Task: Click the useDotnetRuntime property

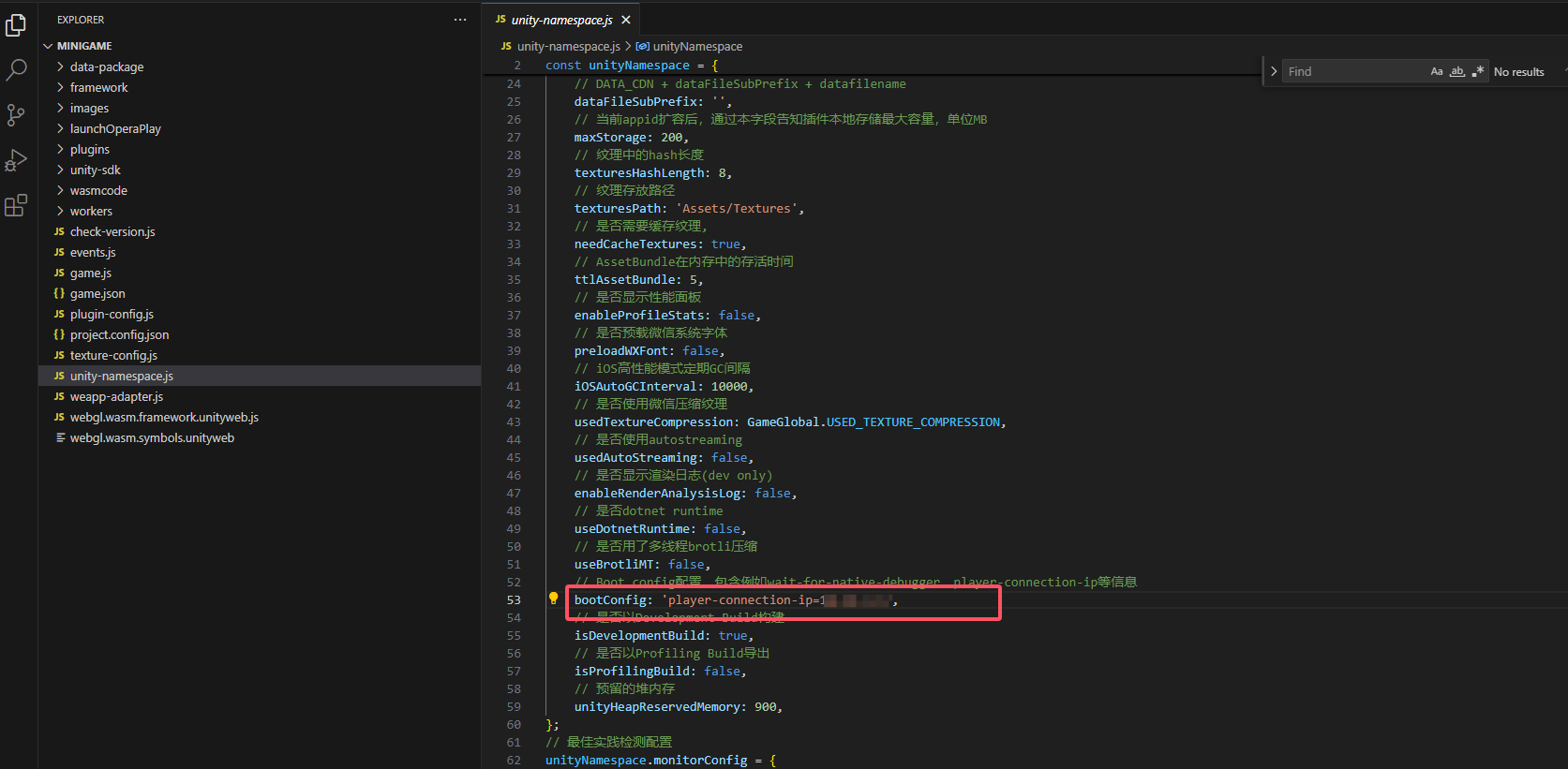Action: point(632,528)
